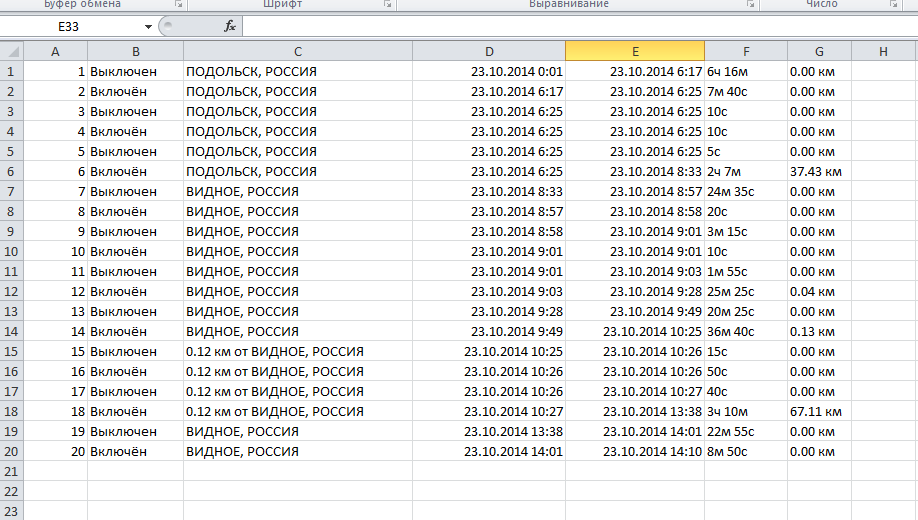The height and width of the screenshot is (520, 918).
Task: Click number 10 in column A
Action: tap(56, 252)
